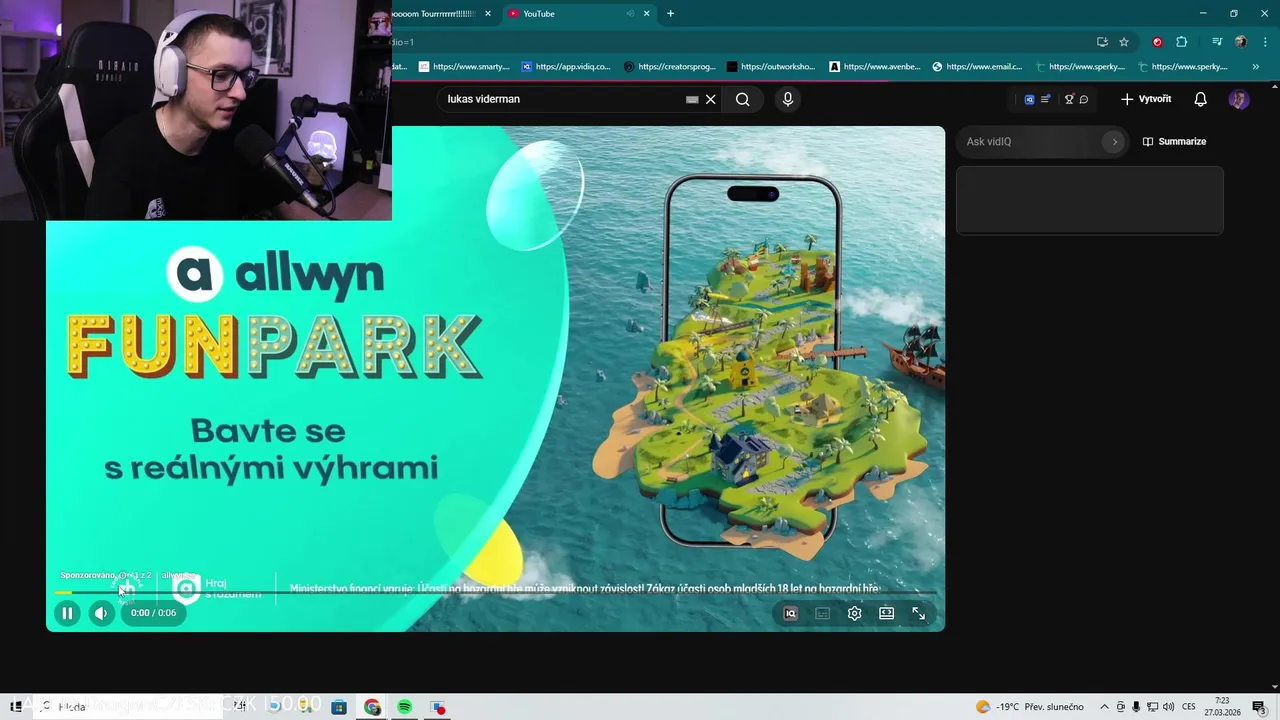
Task: Open the YouTube account avatar menu
Action: (1239, 99)
